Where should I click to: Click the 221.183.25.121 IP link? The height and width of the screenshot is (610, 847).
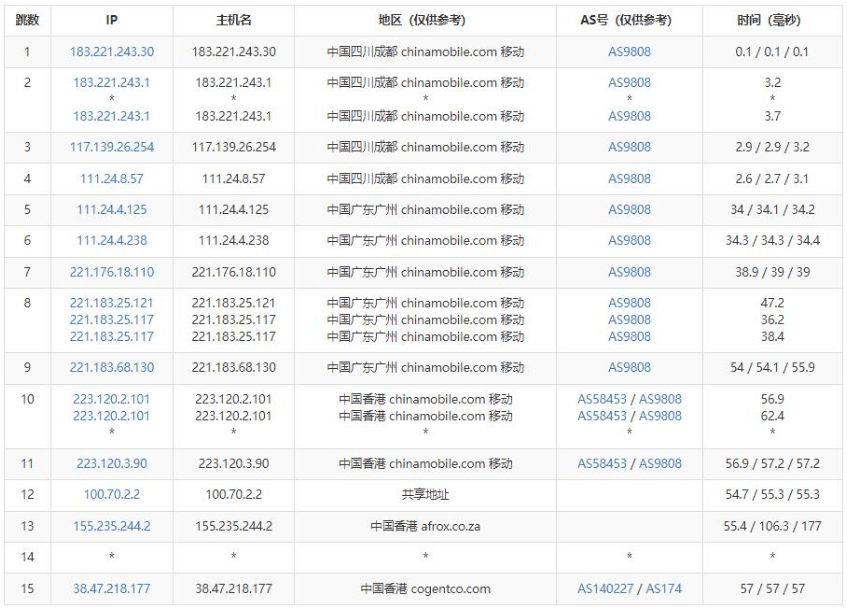[112, 303]
